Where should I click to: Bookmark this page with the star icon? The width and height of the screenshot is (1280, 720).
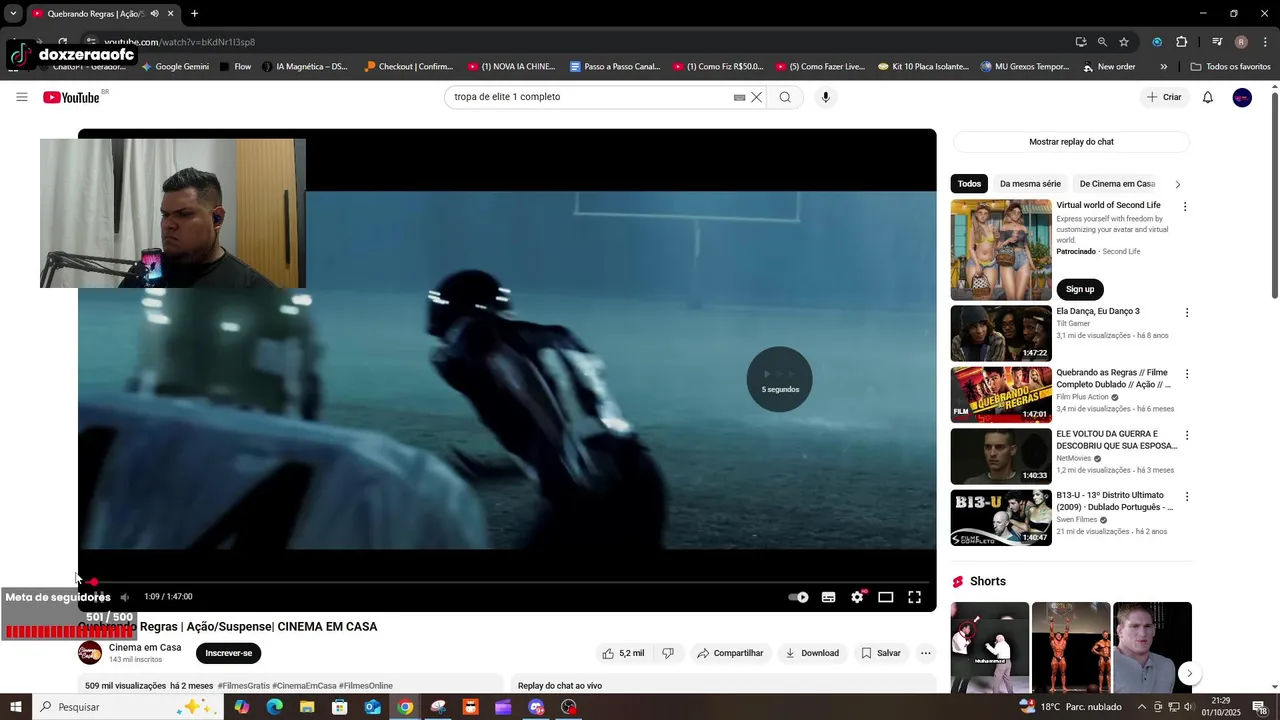pyautogui.click(x=1124, y=42)
